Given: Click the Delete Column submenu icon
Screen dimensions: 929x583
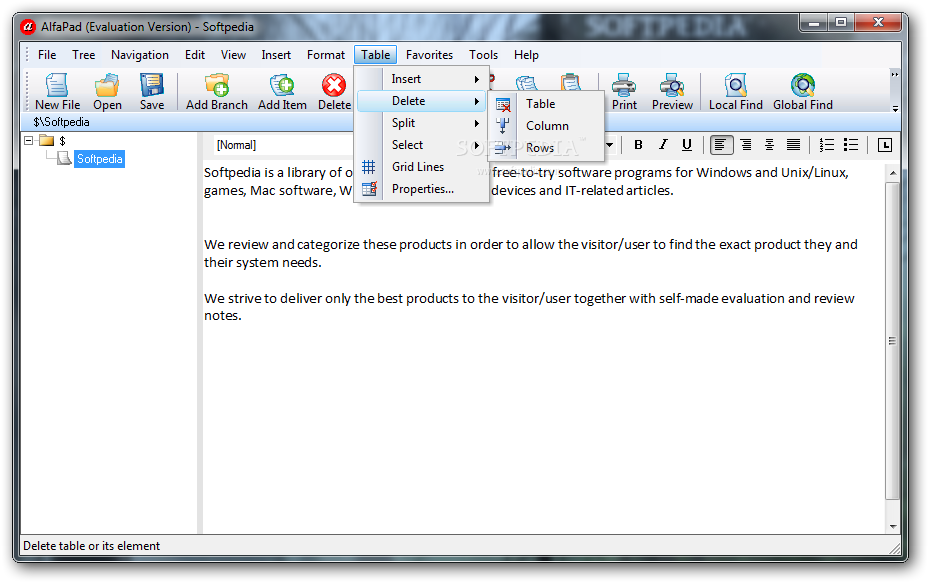Looking at the screenshot, I should pyautogui.click(x=503, y=126).
